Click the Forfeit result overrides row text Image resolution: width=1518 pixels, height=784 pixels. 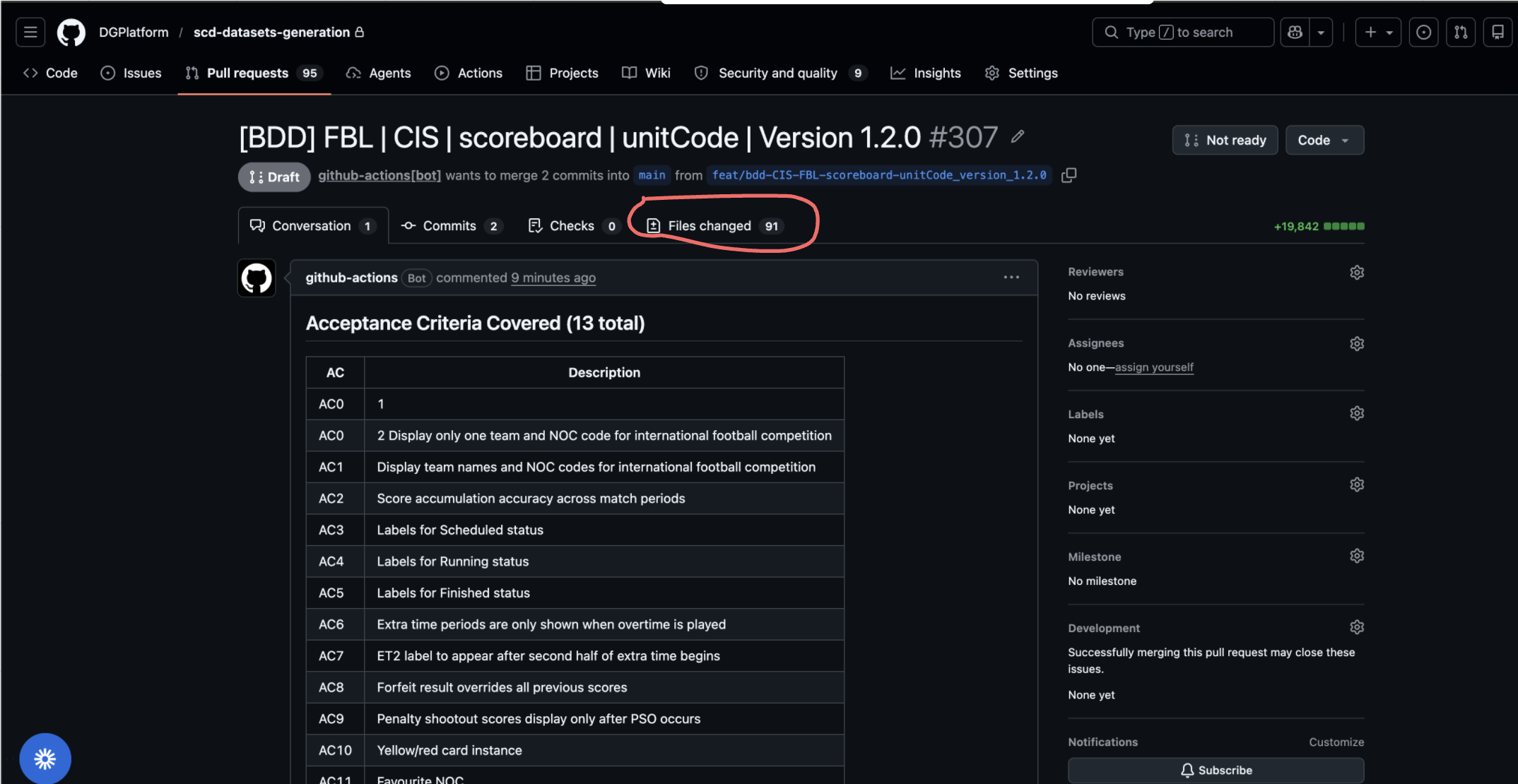[502, 687]
